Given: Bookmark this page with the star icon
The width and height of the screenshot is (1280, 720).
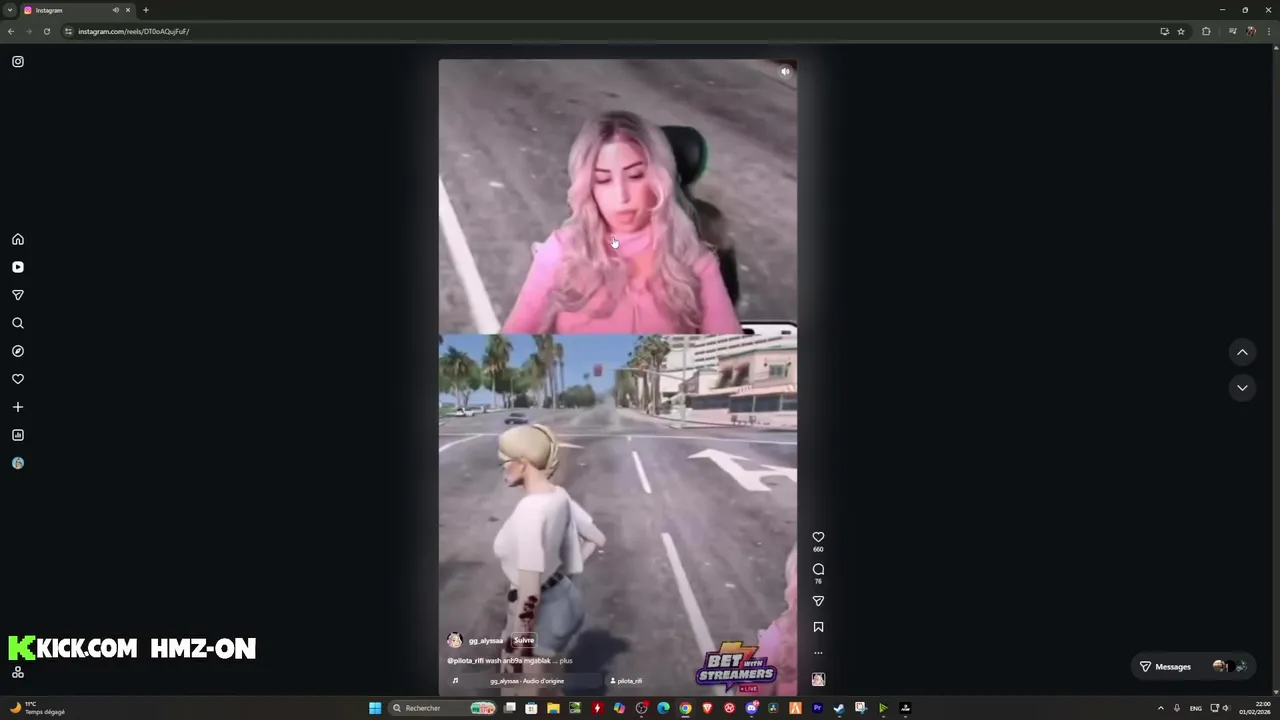Looking at the screenshot, I should coord(1181,31).
